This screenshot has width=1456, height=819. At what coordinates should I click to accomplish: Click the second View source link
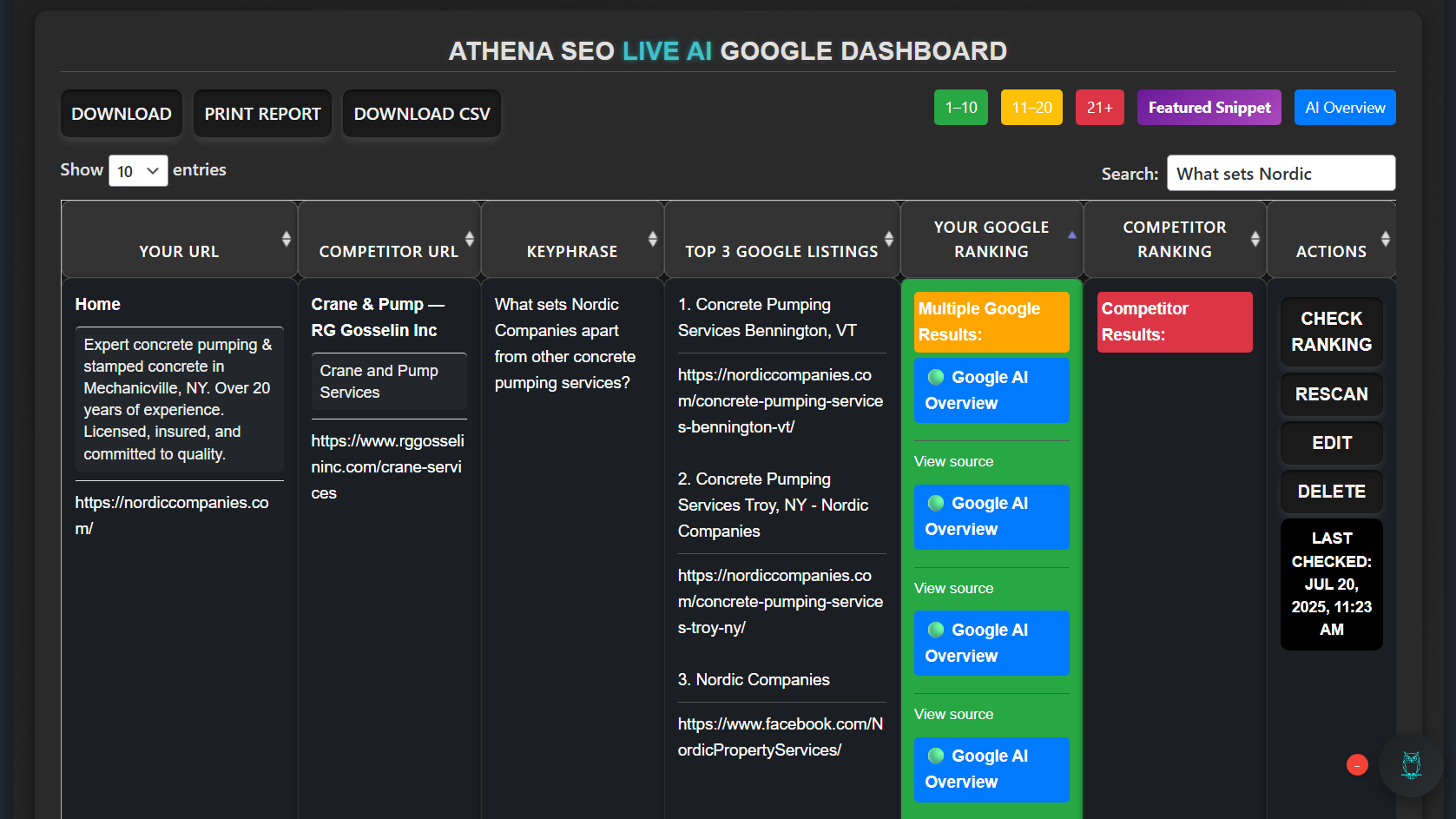pyautogui.click(x=953, y=589)
